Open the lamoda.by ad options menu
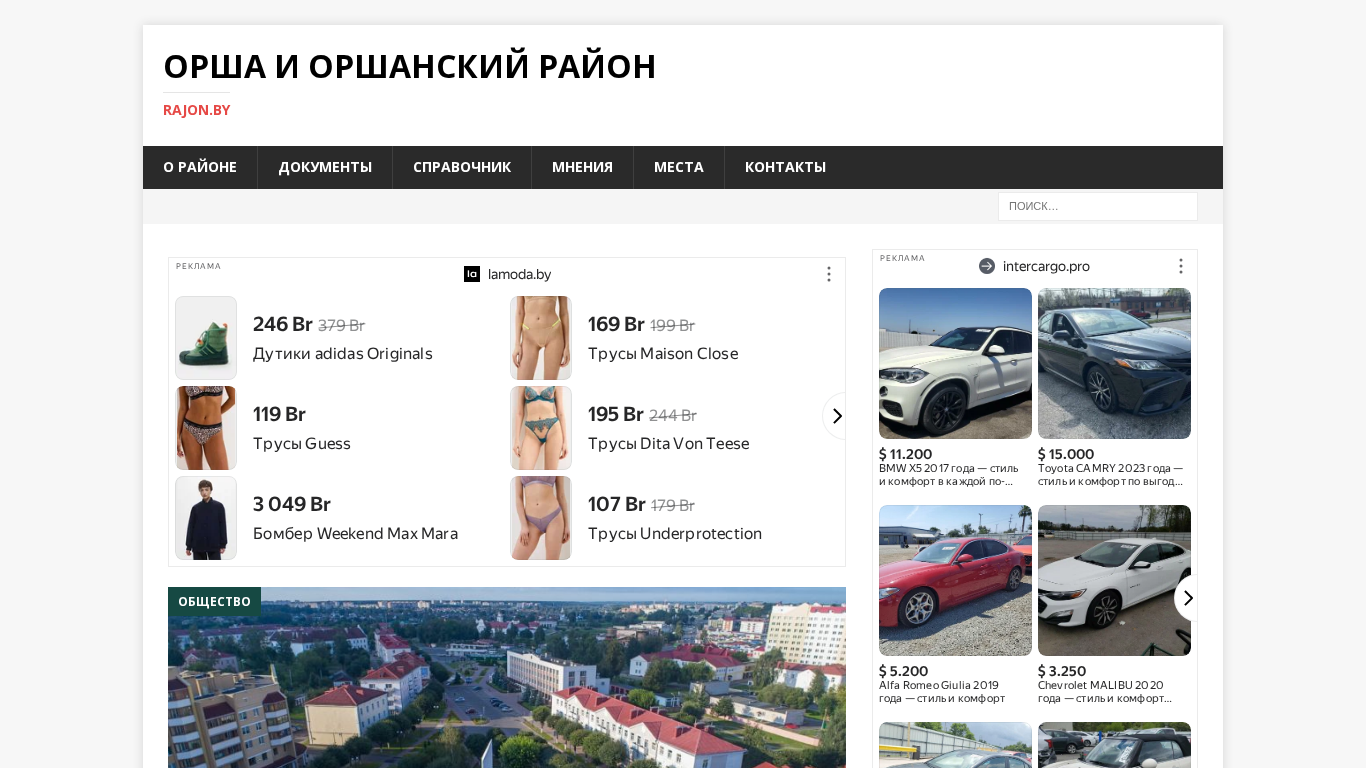This screenshot has width=1366, height=768. pos(828,274)
